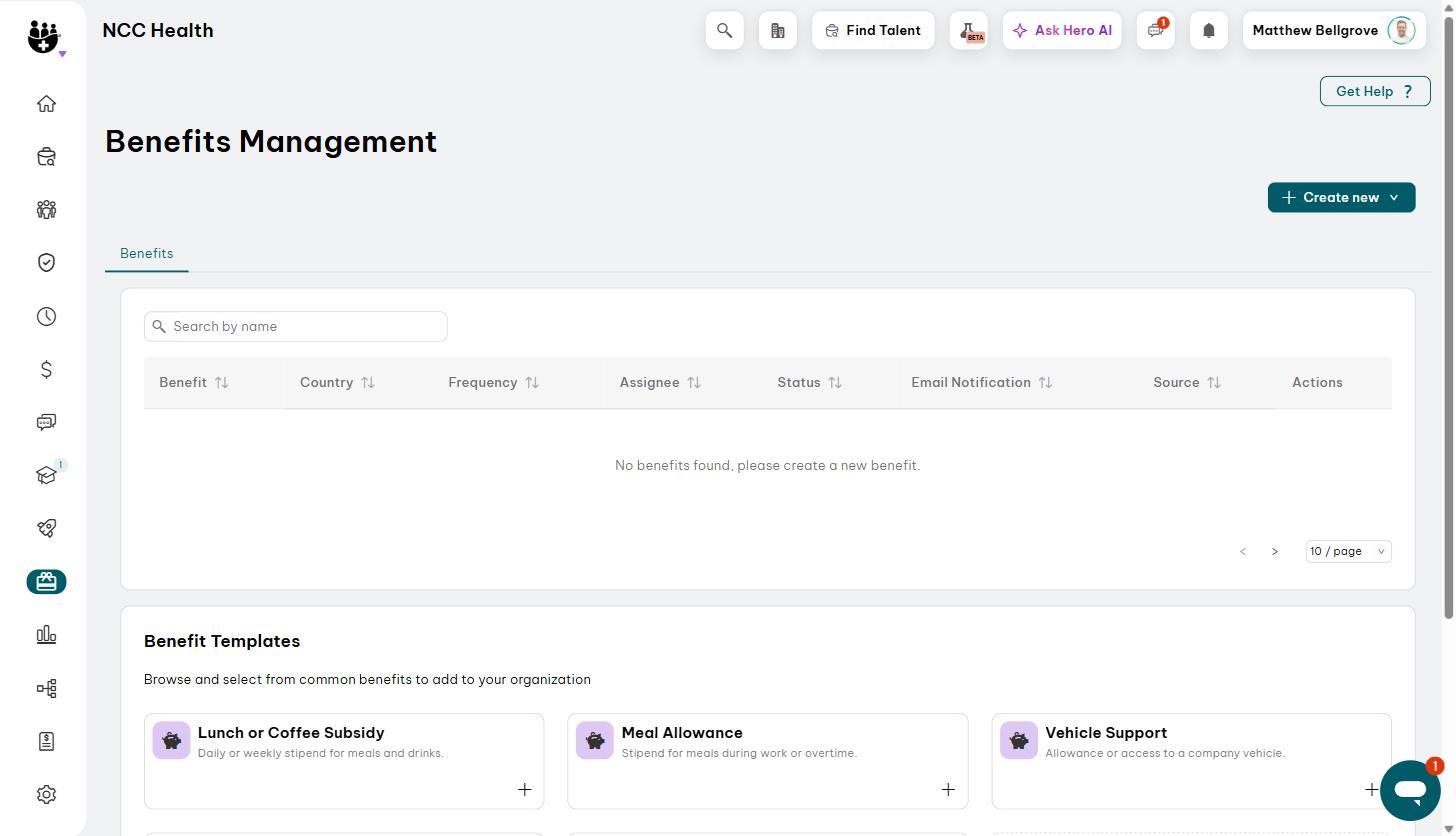This screenshot has width=1456, height=836.
Task: Add the Lunch or Coffee Subsidy template
Action: tap(525, 790)
